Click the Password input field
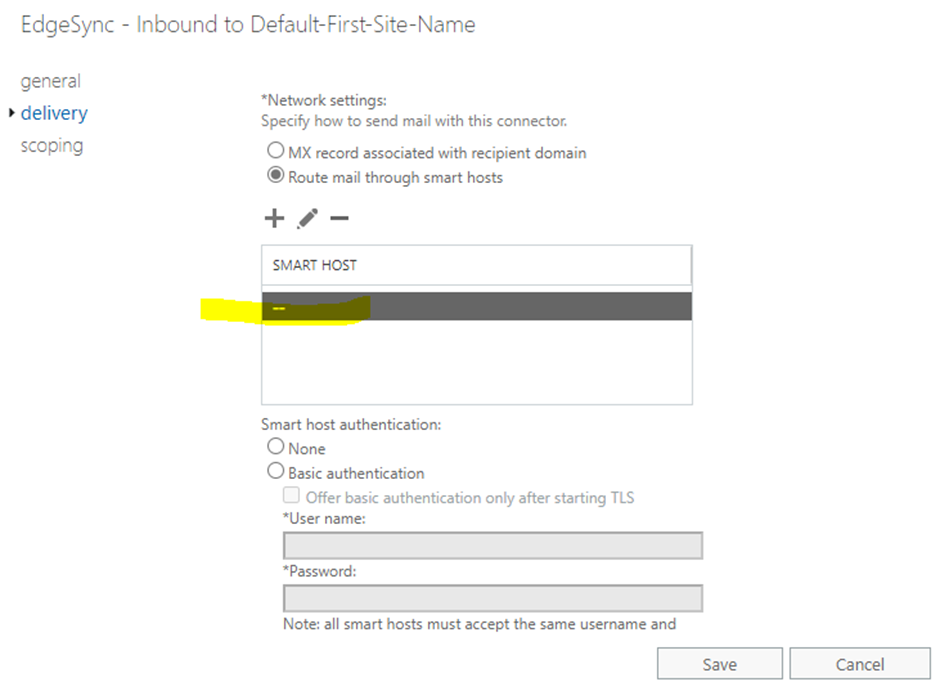940x691 pixels. pyautogui.click(x=490, y=598)
